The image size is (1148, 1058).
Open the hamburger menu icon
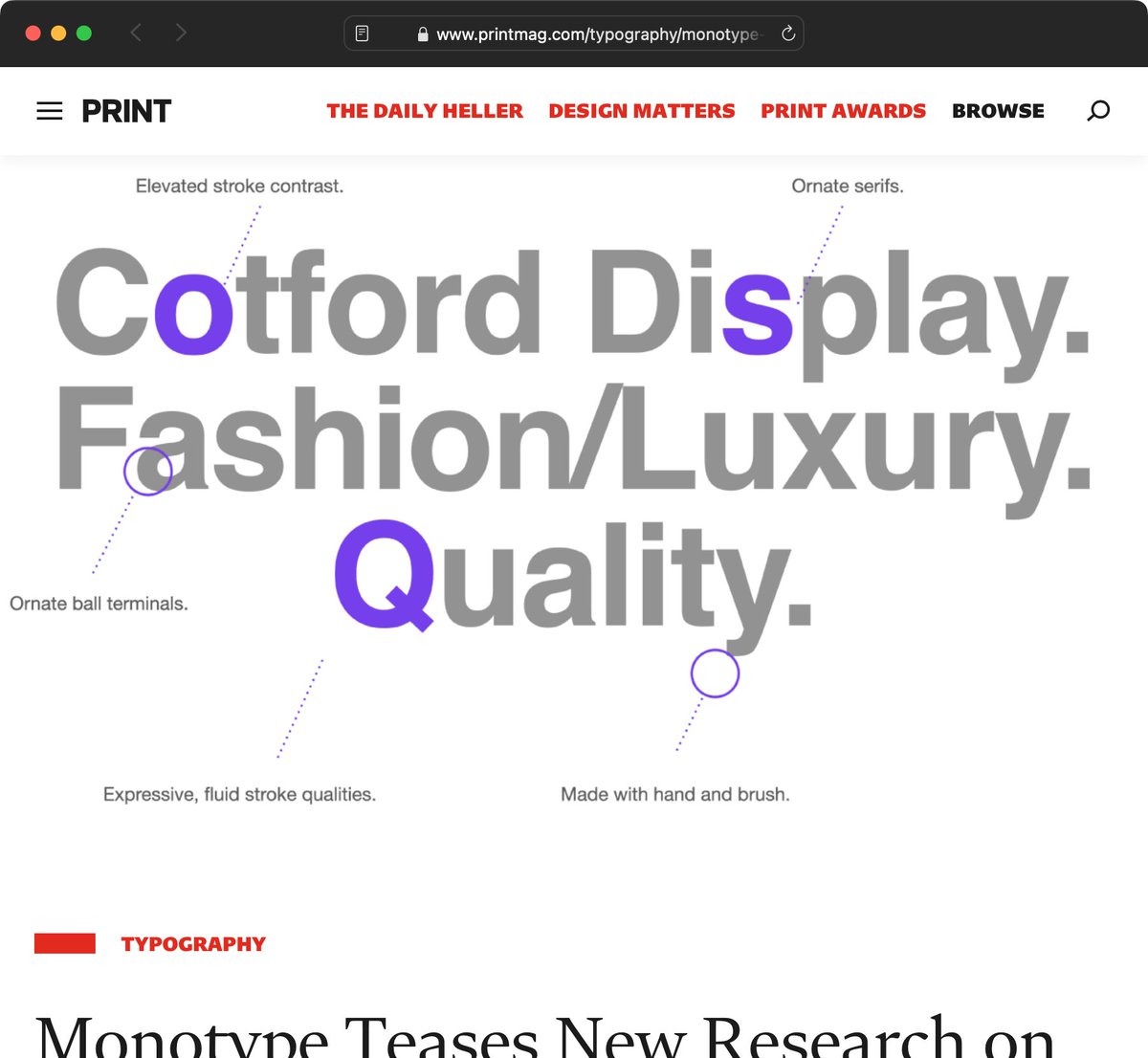click(x=50, y=111)
